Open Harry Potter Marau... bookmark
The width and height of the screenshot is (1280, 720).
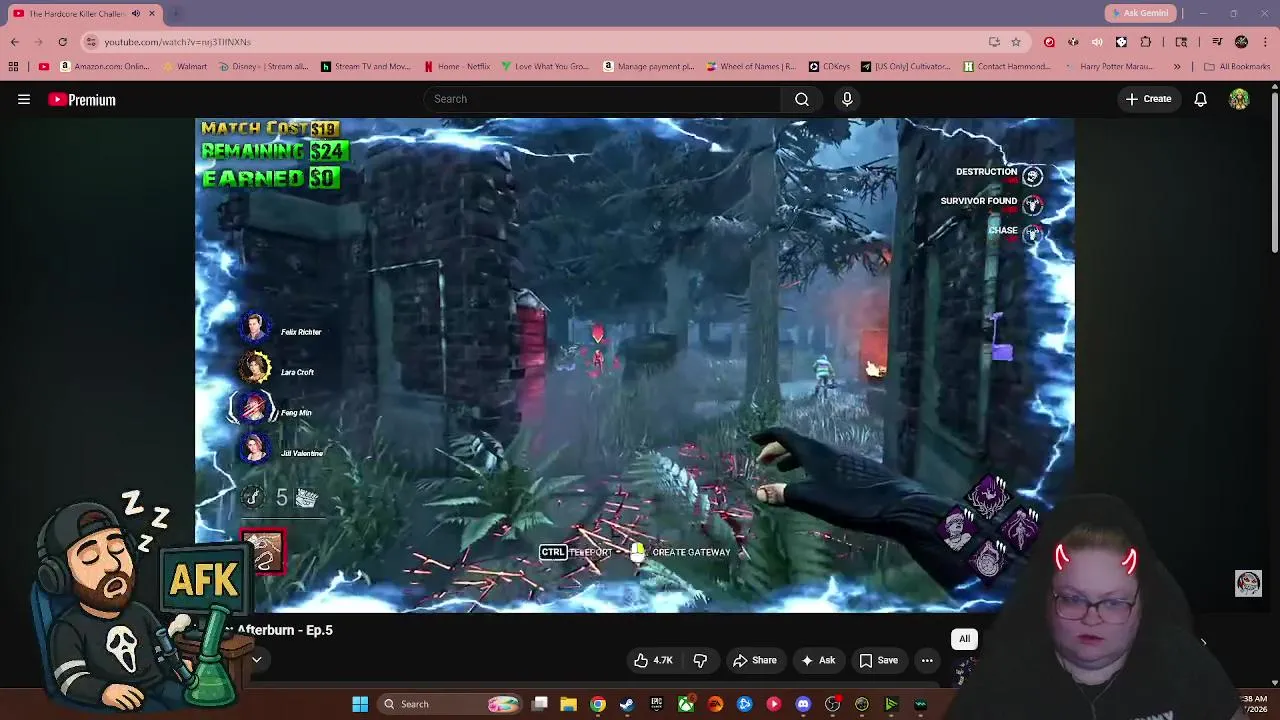(1108, 67)
